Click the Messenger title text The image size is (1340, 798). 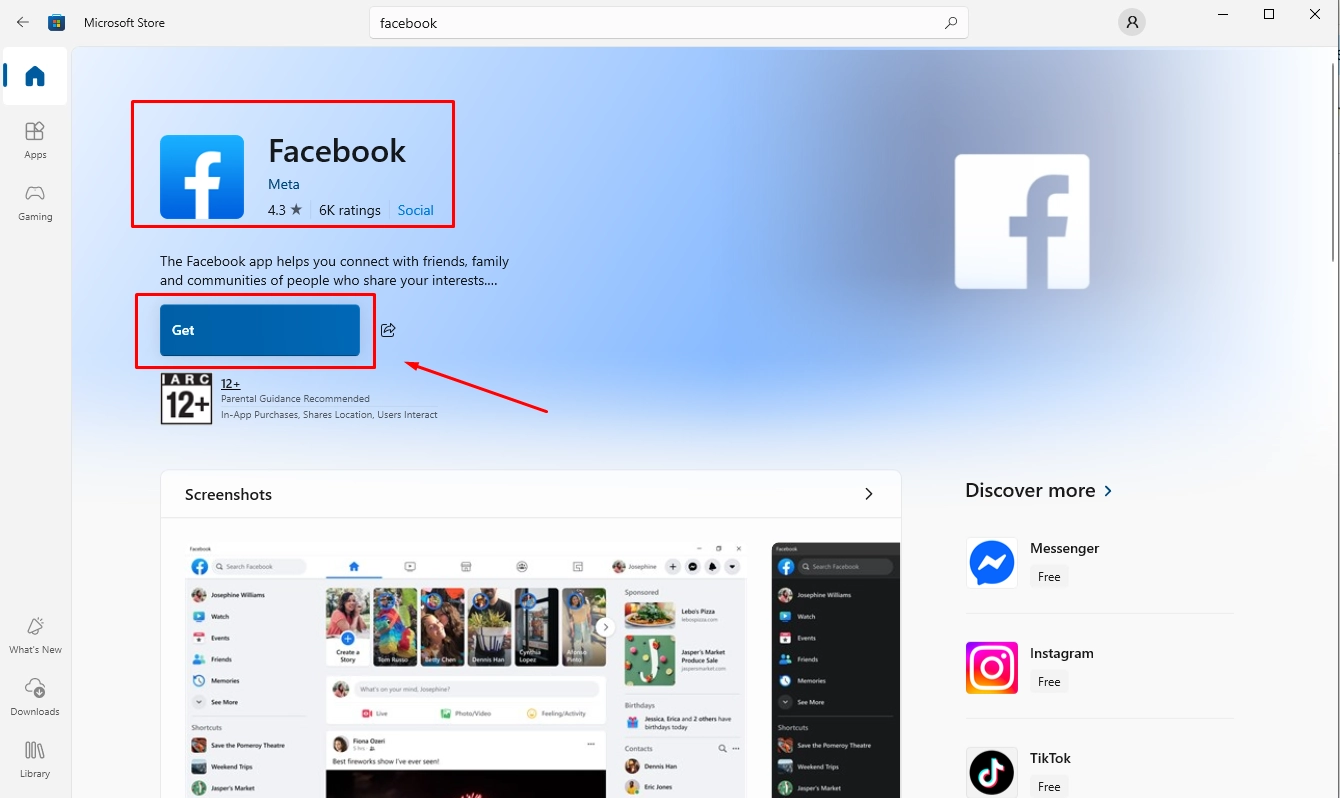click(x=1065, y=548)
